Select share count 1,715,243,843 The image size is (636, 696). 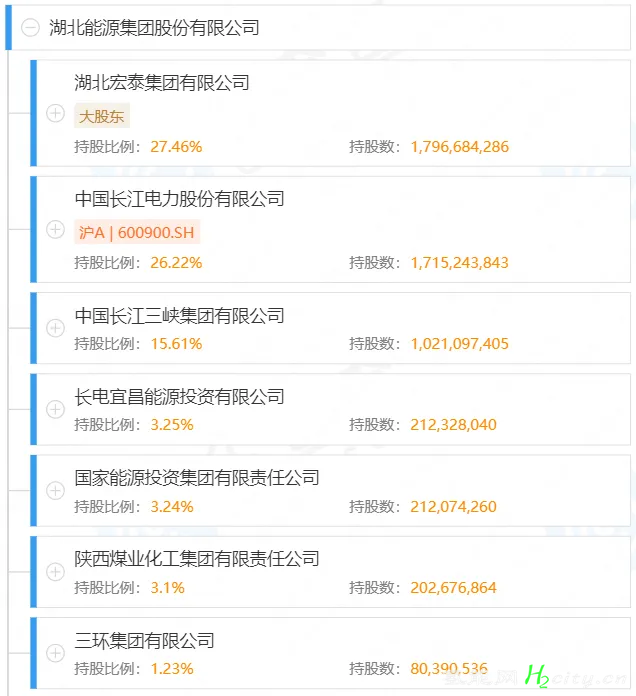[x=459, y=263]
